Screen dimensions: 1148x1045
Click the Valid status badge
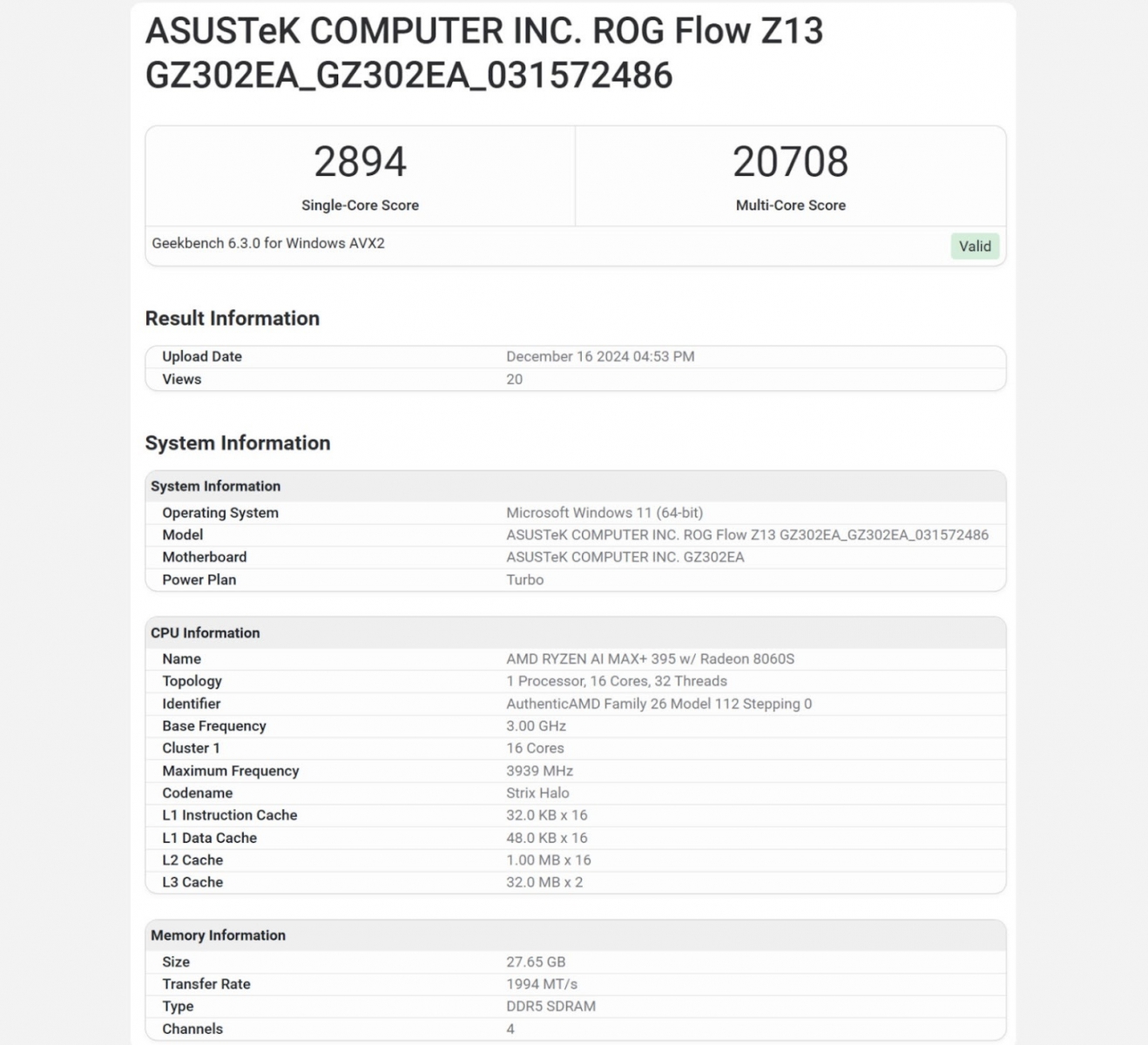(975, 246)
